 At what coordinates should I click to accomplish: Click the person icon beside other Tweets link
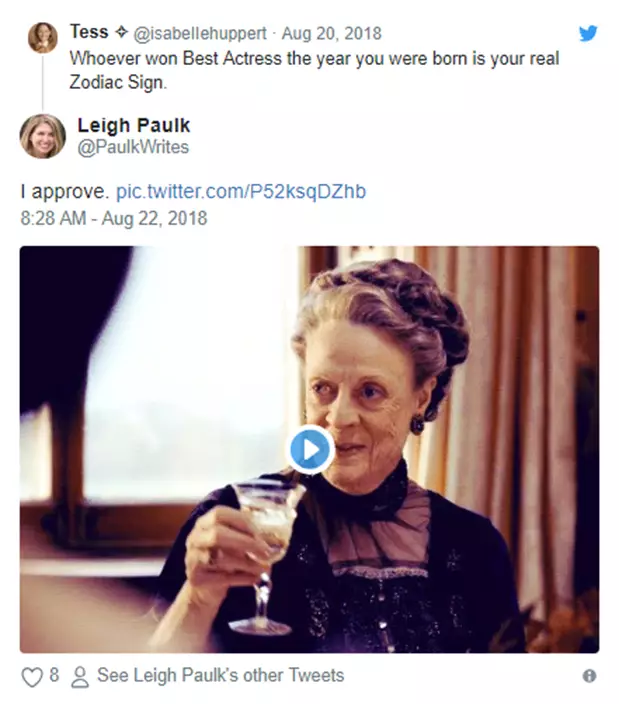coord(81,677)
